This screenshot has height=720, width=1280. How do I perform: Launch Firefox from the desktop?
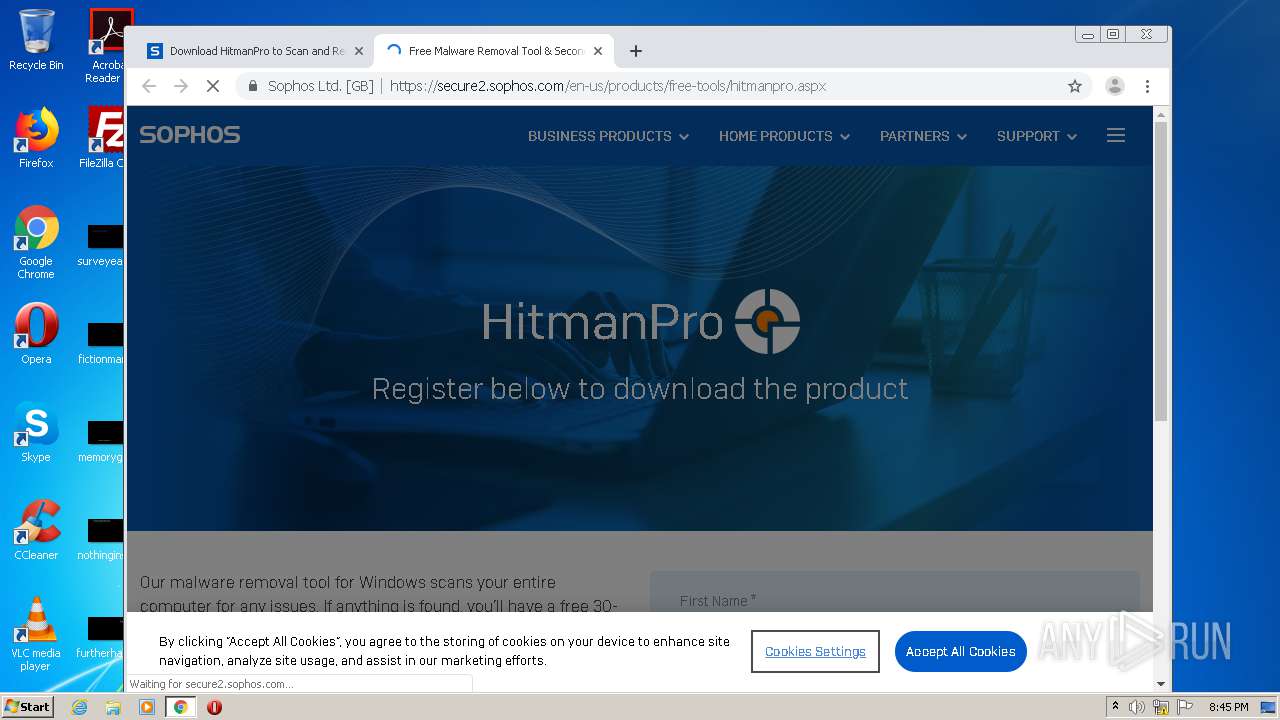pyautogui.click(x=36, y=138)
